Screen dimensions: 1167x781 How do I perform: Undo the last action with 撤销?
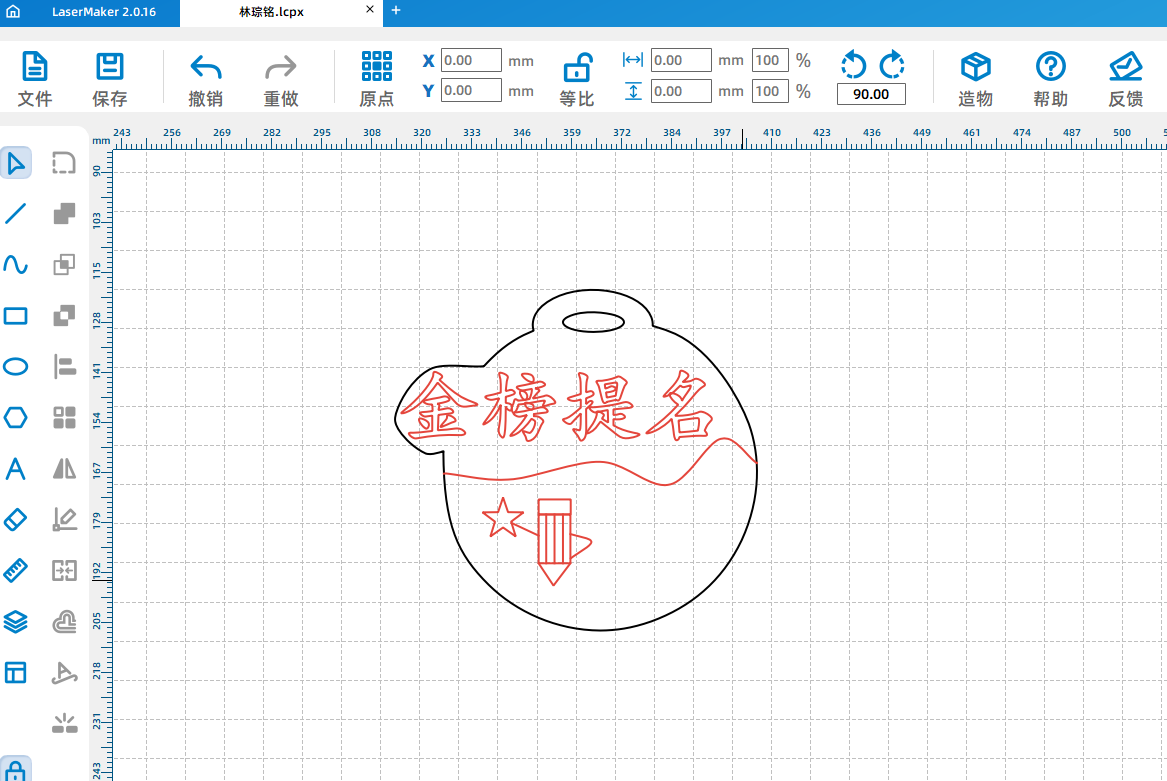[205, 80]
